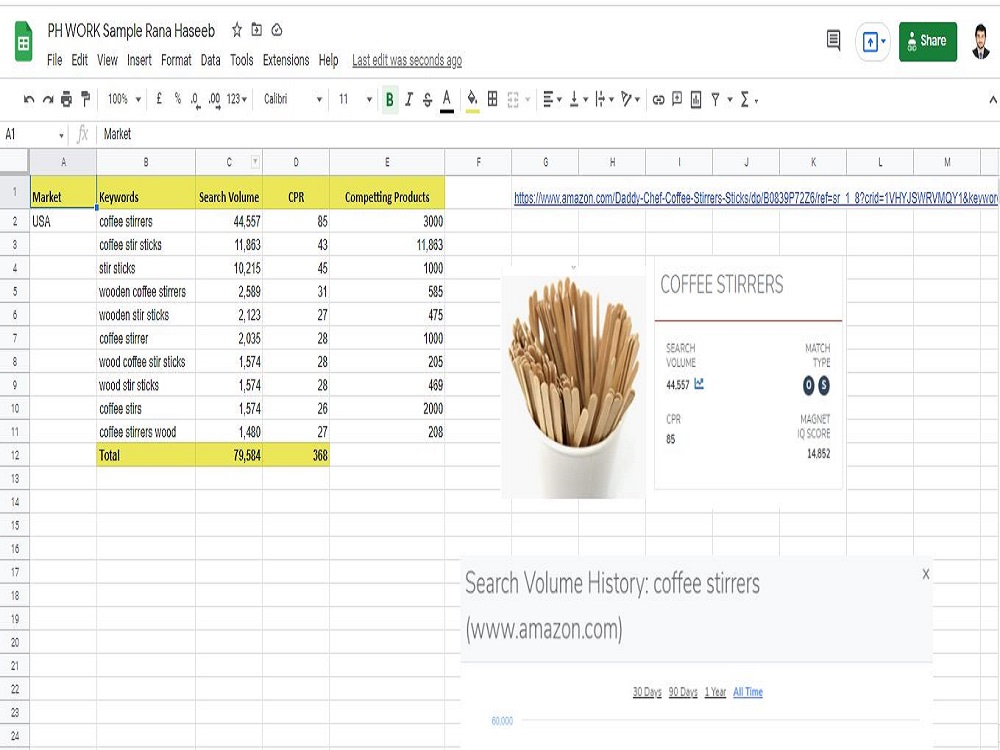Open the fill color picker
Viewport: 1000px width, 750px height.
click(x=472, y=100)
